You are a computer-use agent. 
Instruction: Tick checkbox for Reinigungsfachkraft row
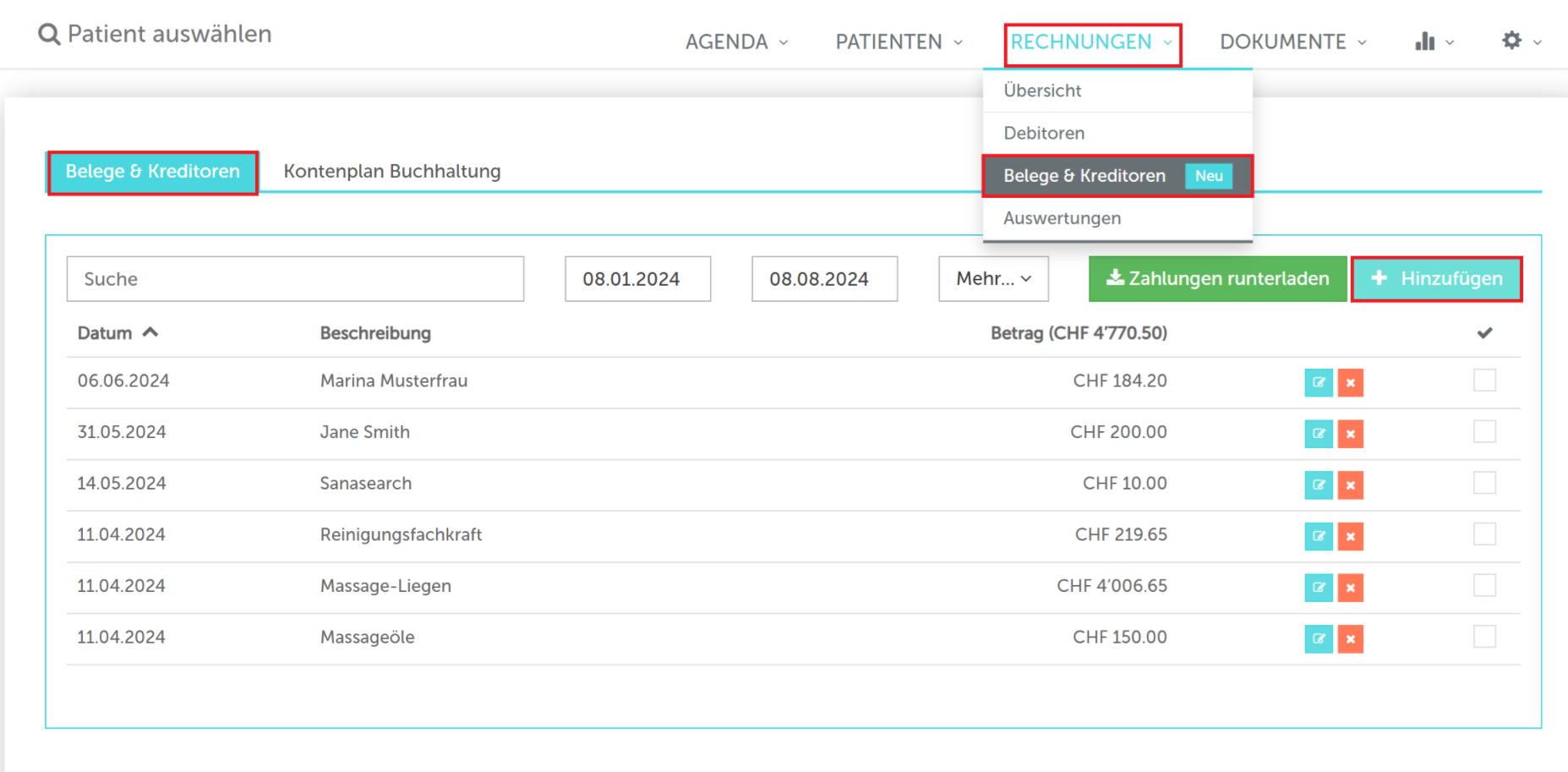tap(1484, 534)
